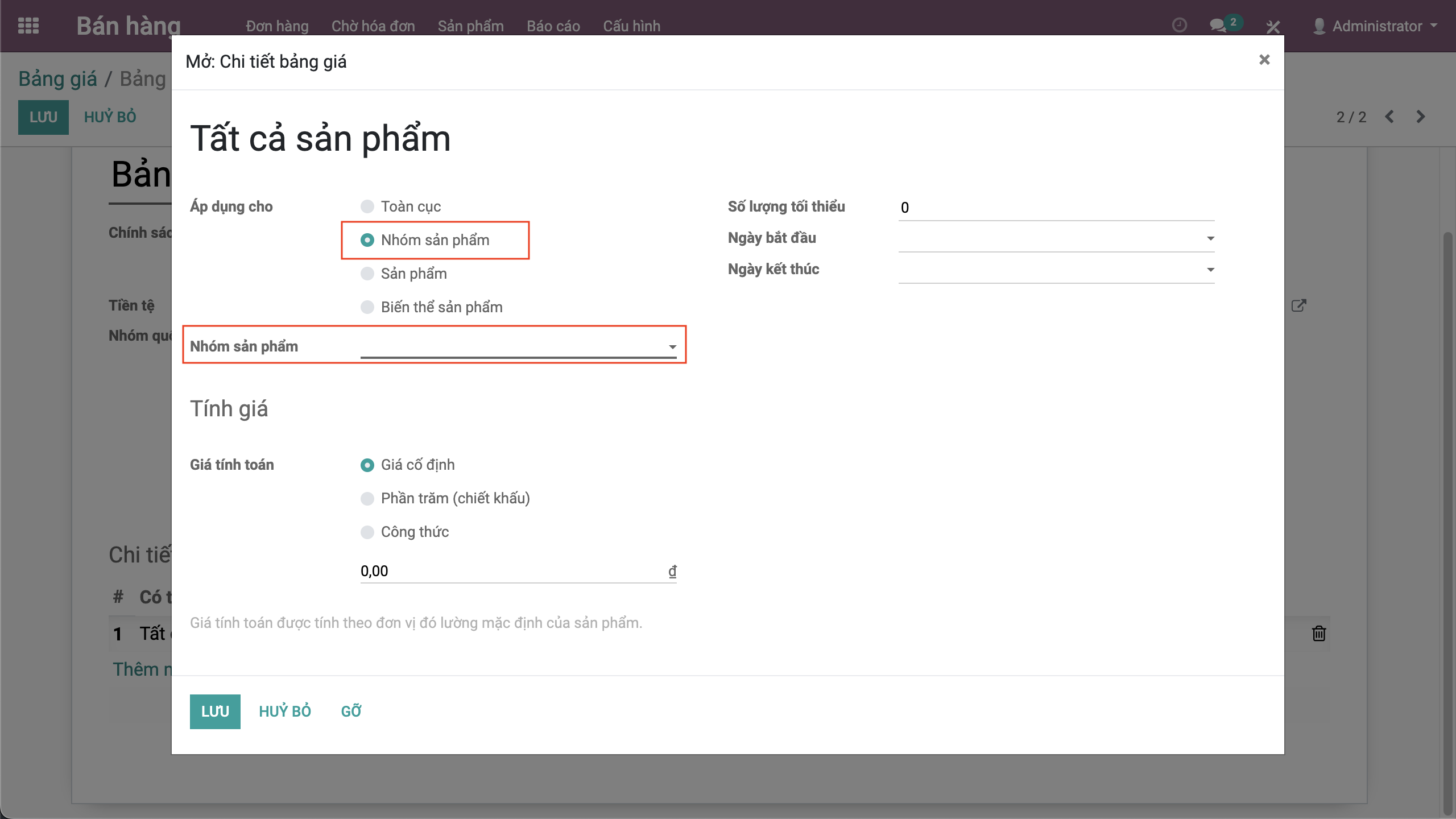Select the Toàn cục radio option
The image size is (1456, 819).
pos(367,206)
